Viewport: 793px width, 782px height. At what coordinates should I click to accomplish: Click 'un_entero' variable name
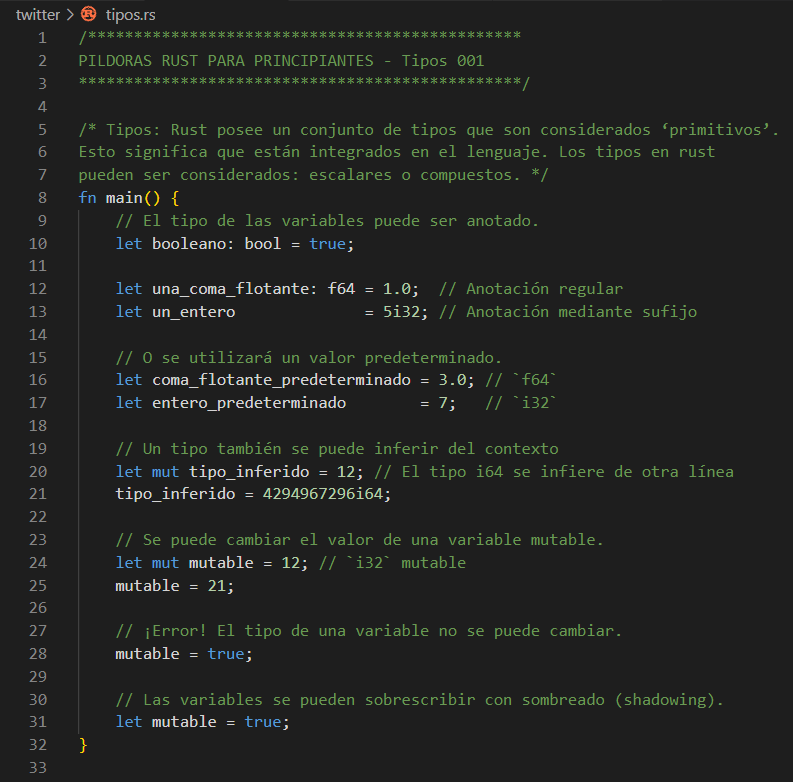[194, 312]
